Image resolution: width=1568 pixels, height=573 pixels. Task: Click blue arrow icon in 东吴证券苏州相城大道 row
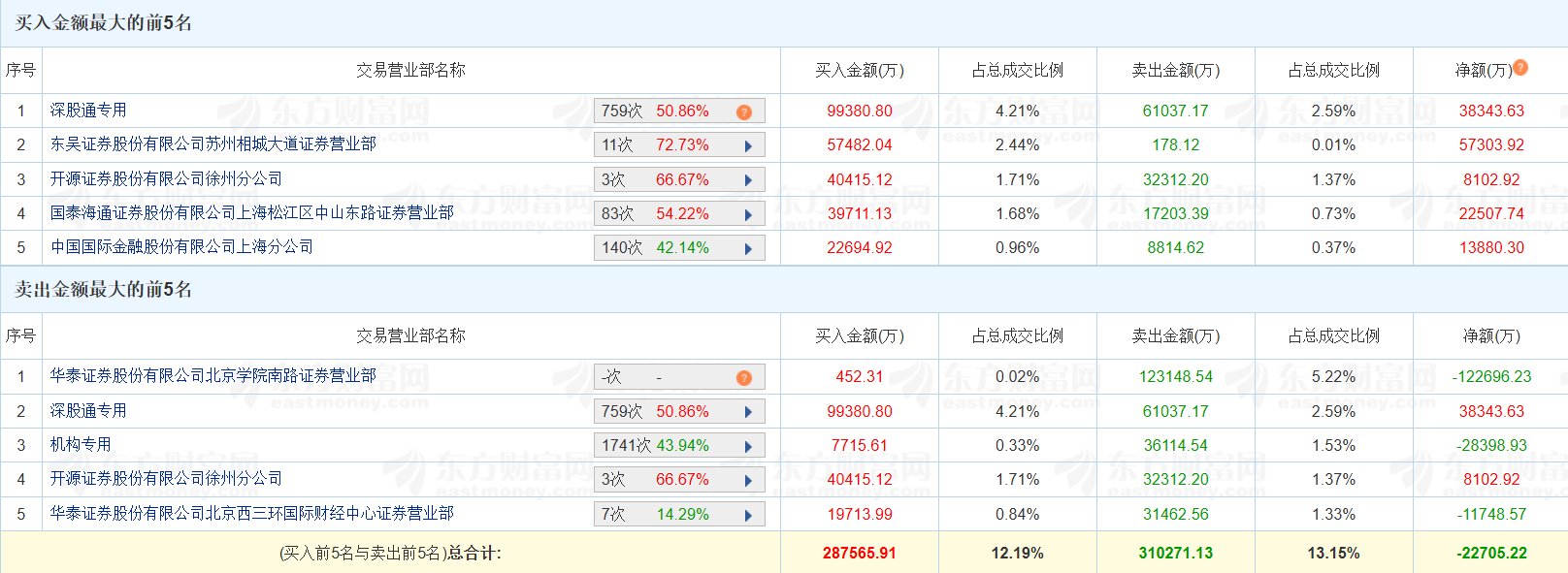click(x=748, y=145)
